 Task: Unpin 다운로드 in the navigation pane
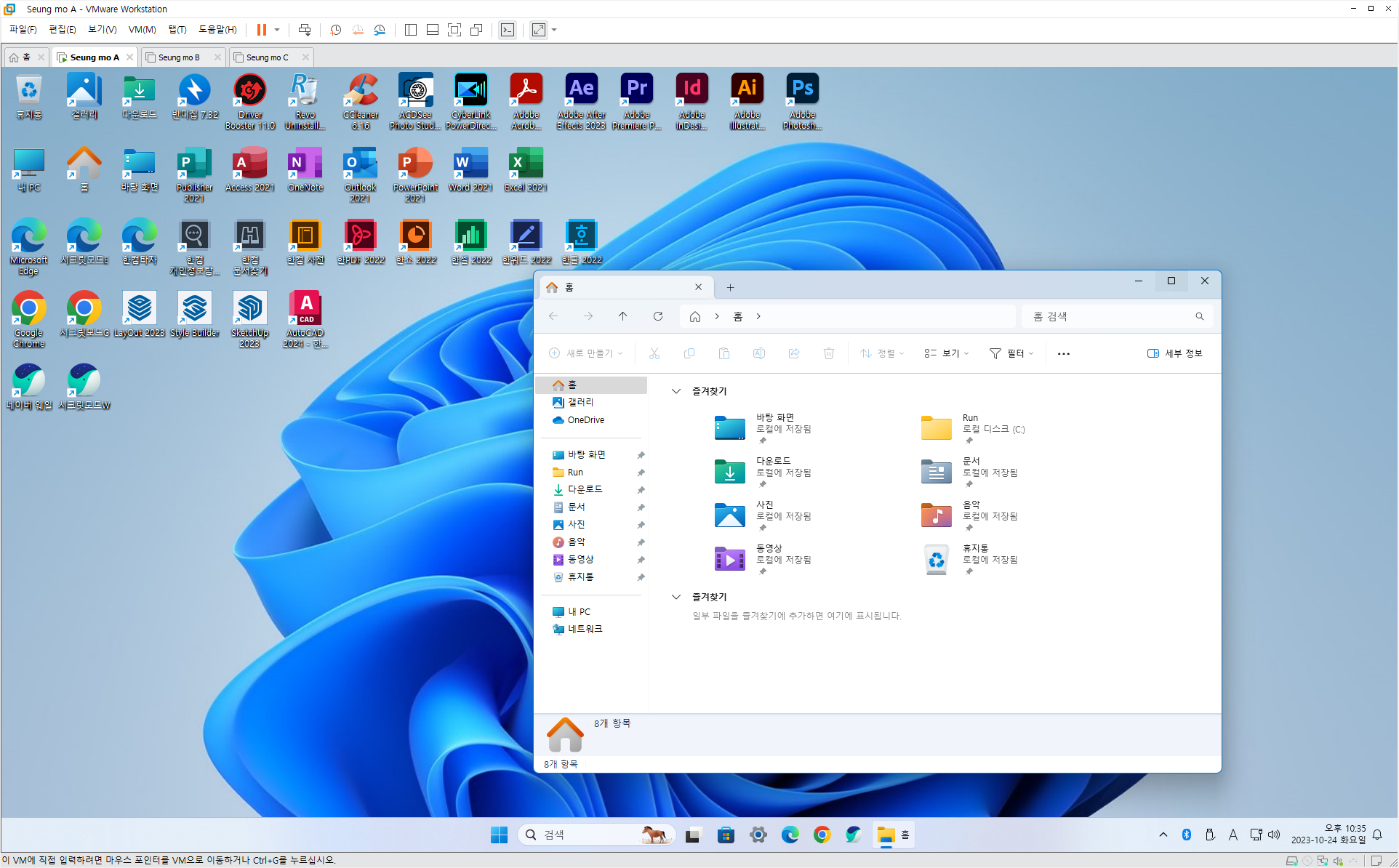[x=641, y=490]
